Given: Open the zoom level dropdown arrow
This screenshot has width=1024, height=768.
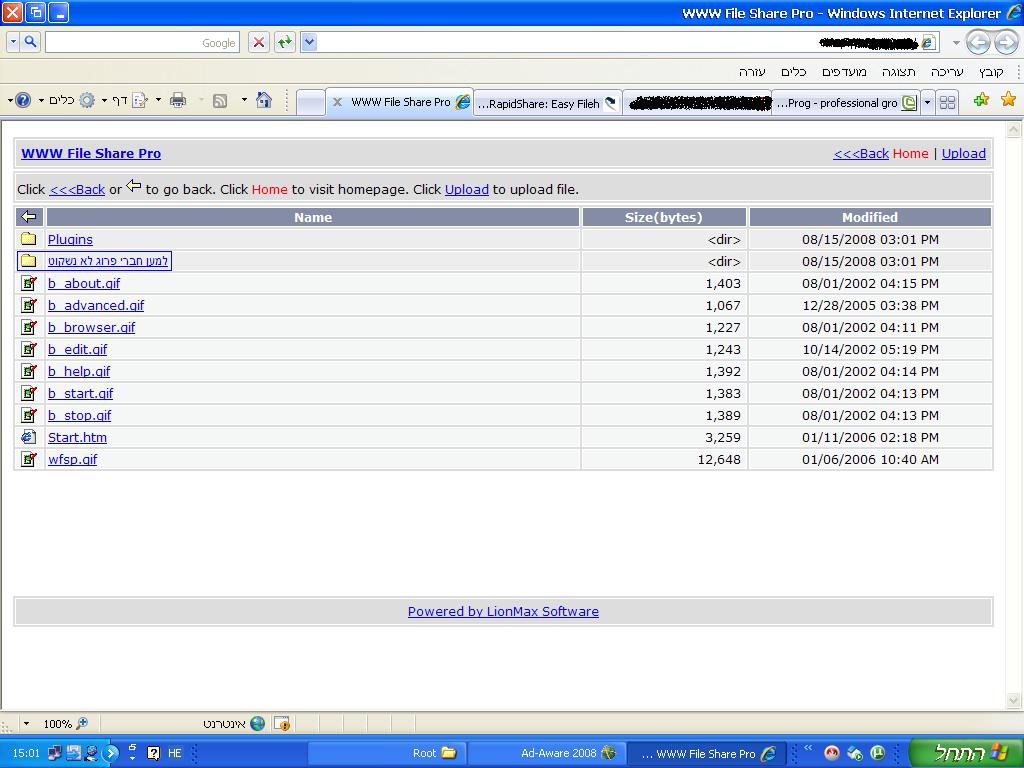Looking at the screenshot, I should [x=26, y=723].
